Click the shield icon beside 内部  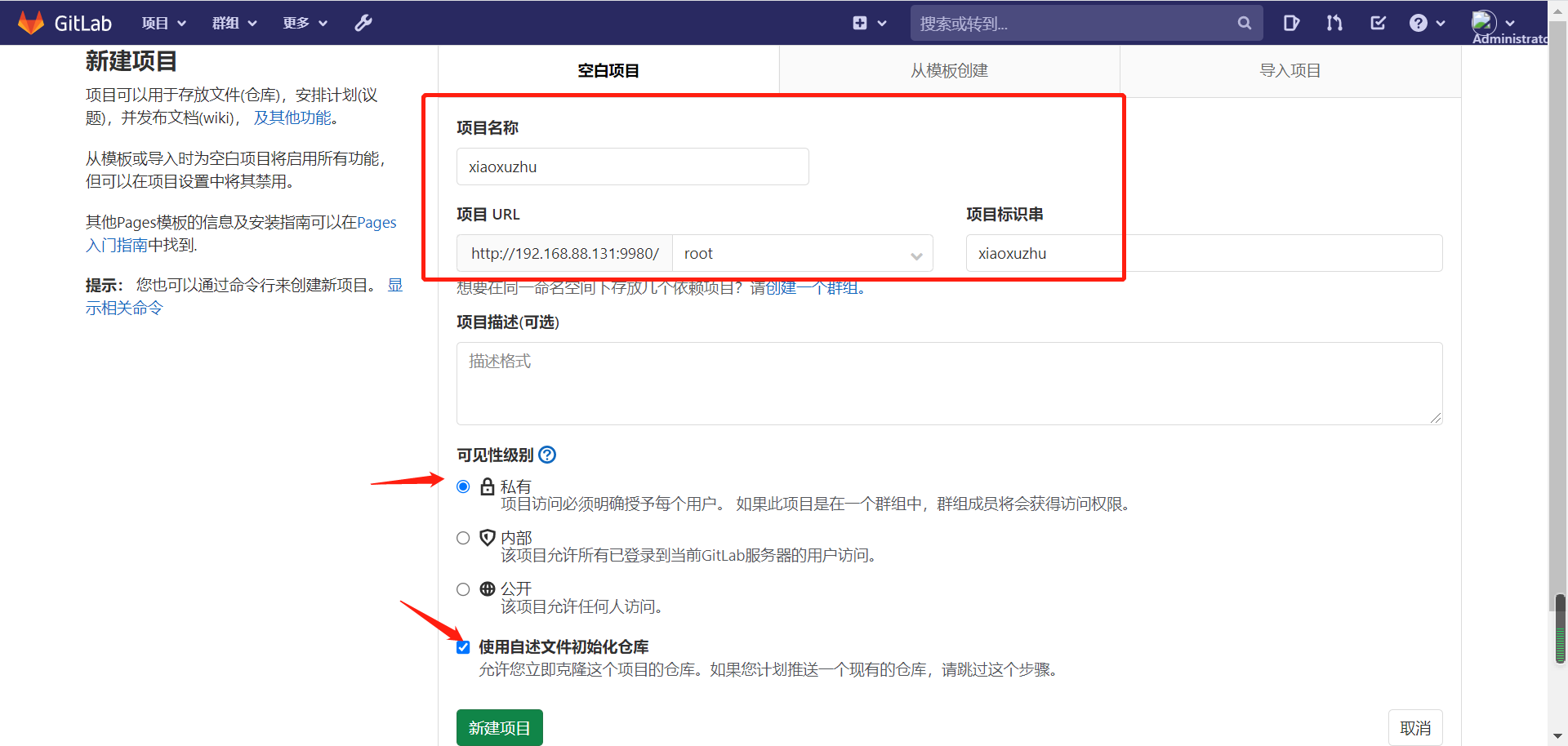click(x=488, y=537)
